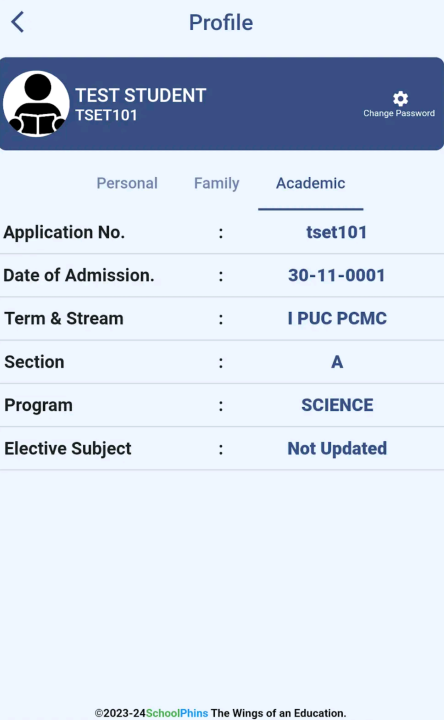Click the Date of Admission value 30-11-0001
The image size is (444, 720).
point(337,276)
